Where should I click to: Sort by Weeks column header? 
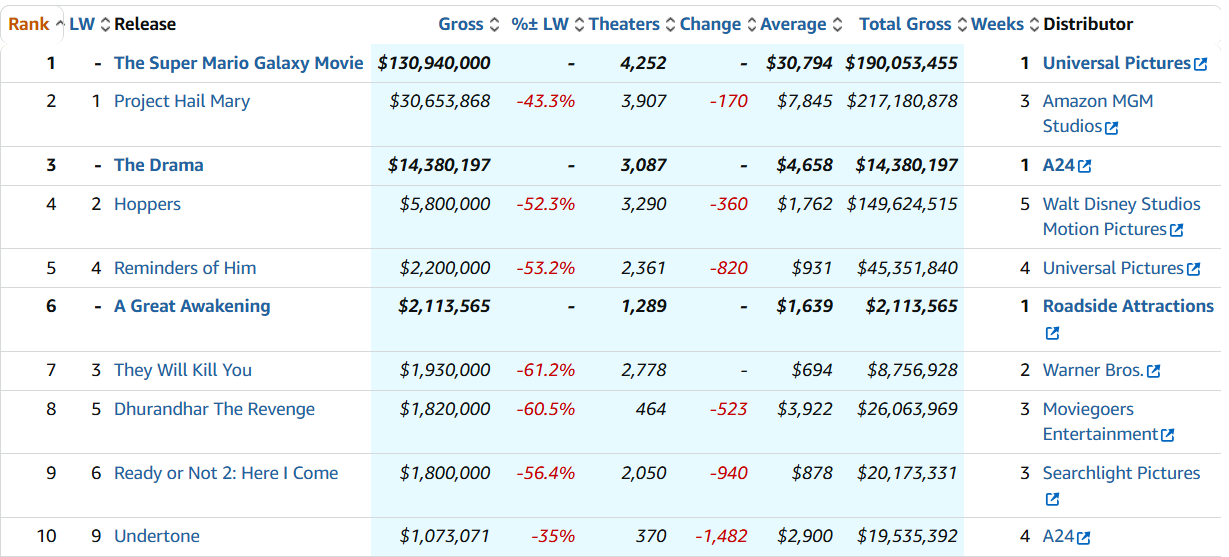997,24
